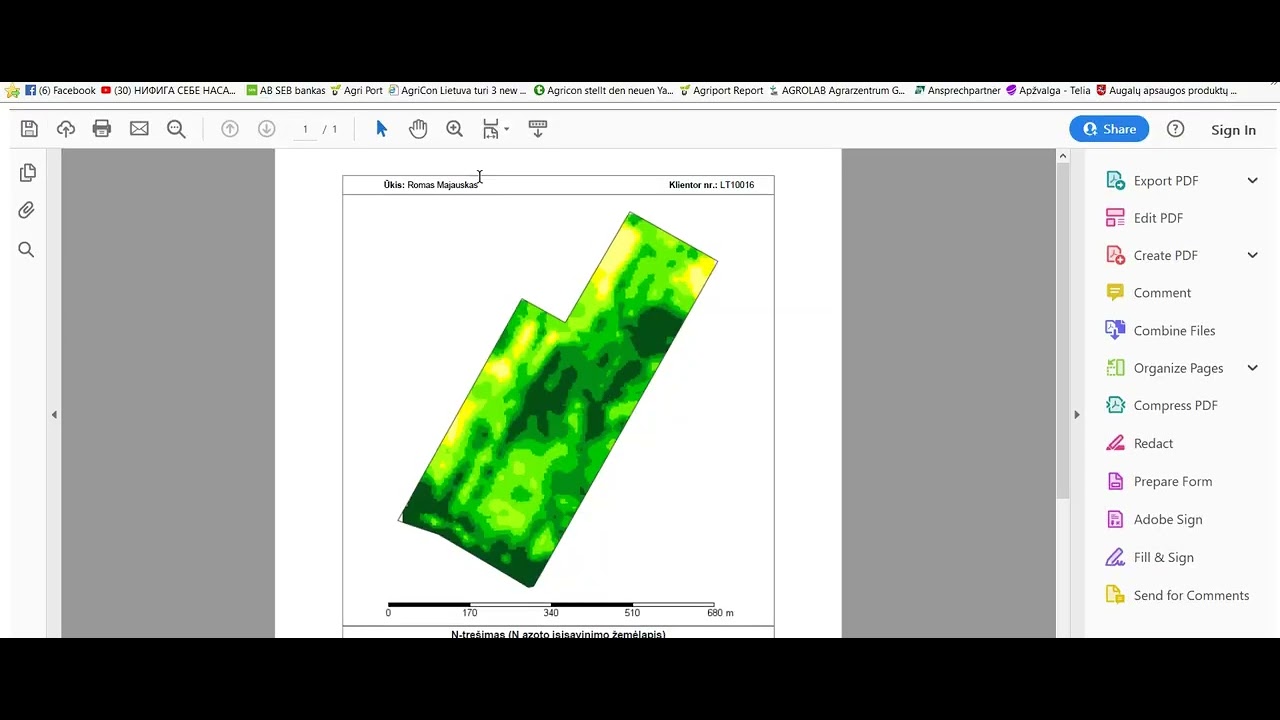
Task: Open the Facebook bookmark
Action: pyautogui.click(x=61, y=91)
